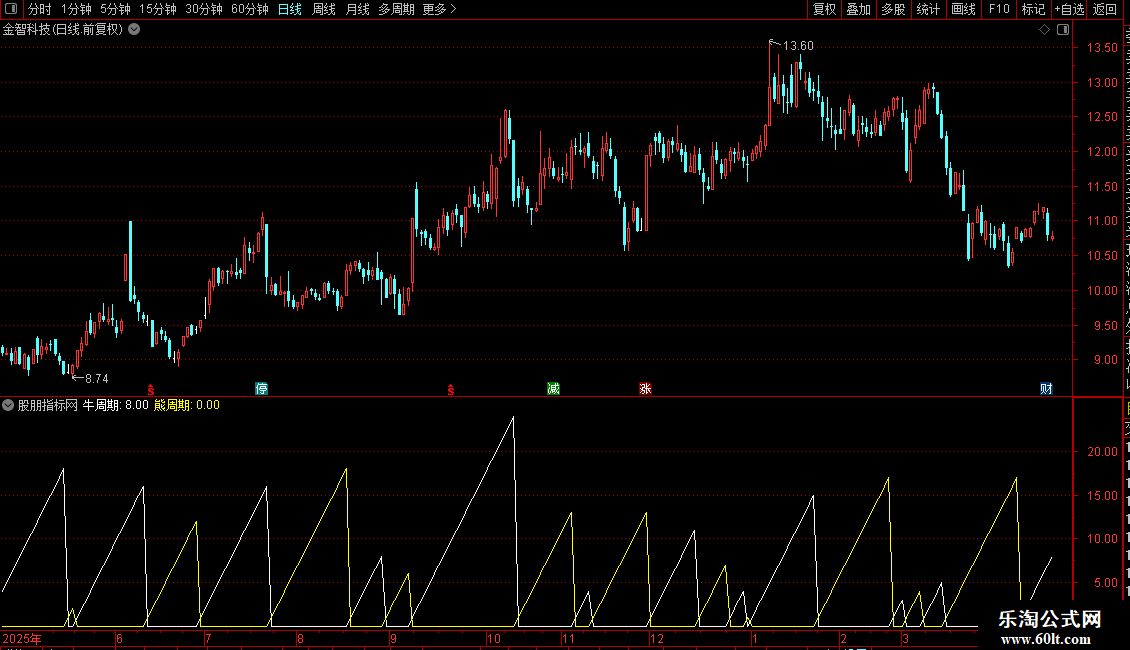Click the 2025年 date axis label
The height and width of the screenshot is (650, 1130).
point(22,638)
